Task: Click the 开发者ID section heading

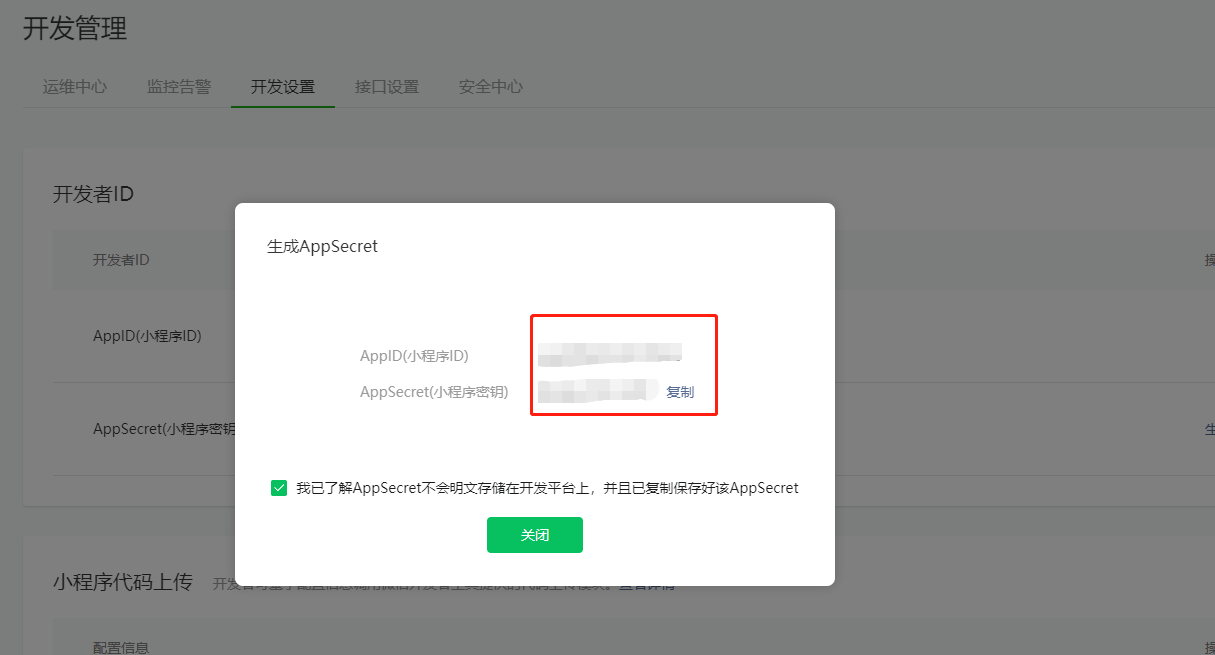Action: click(x=93, y=194)
